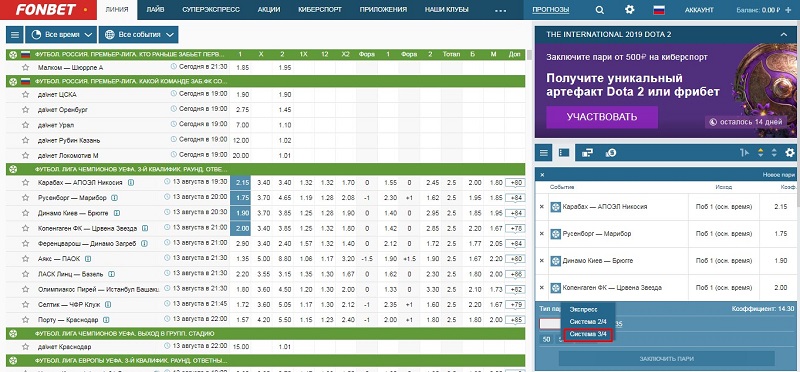
Task: Open the coin money icon in coupon toolbar
Action: tap(611, 152)
